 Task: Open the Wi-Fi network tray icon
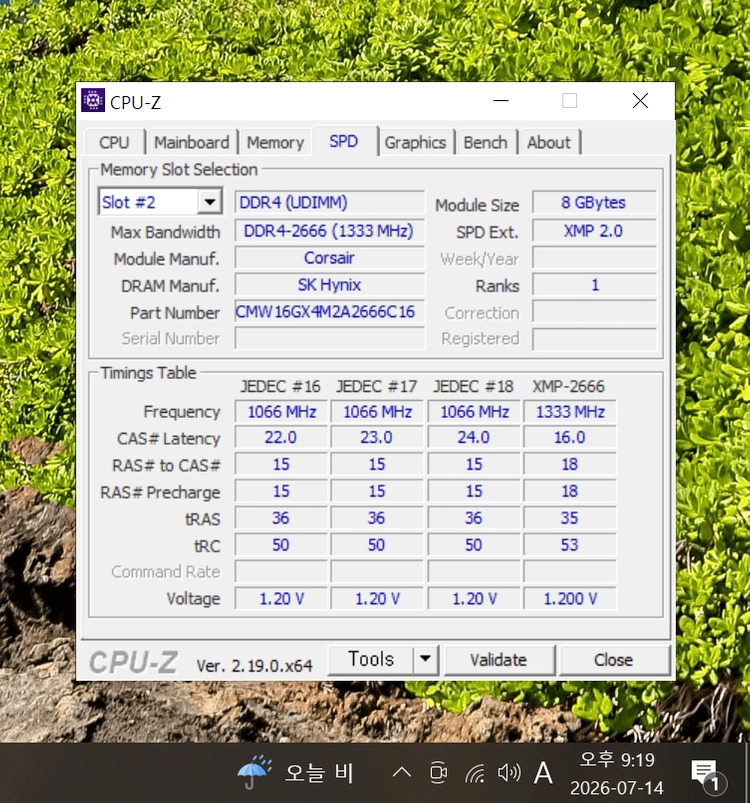pos(475,773)
